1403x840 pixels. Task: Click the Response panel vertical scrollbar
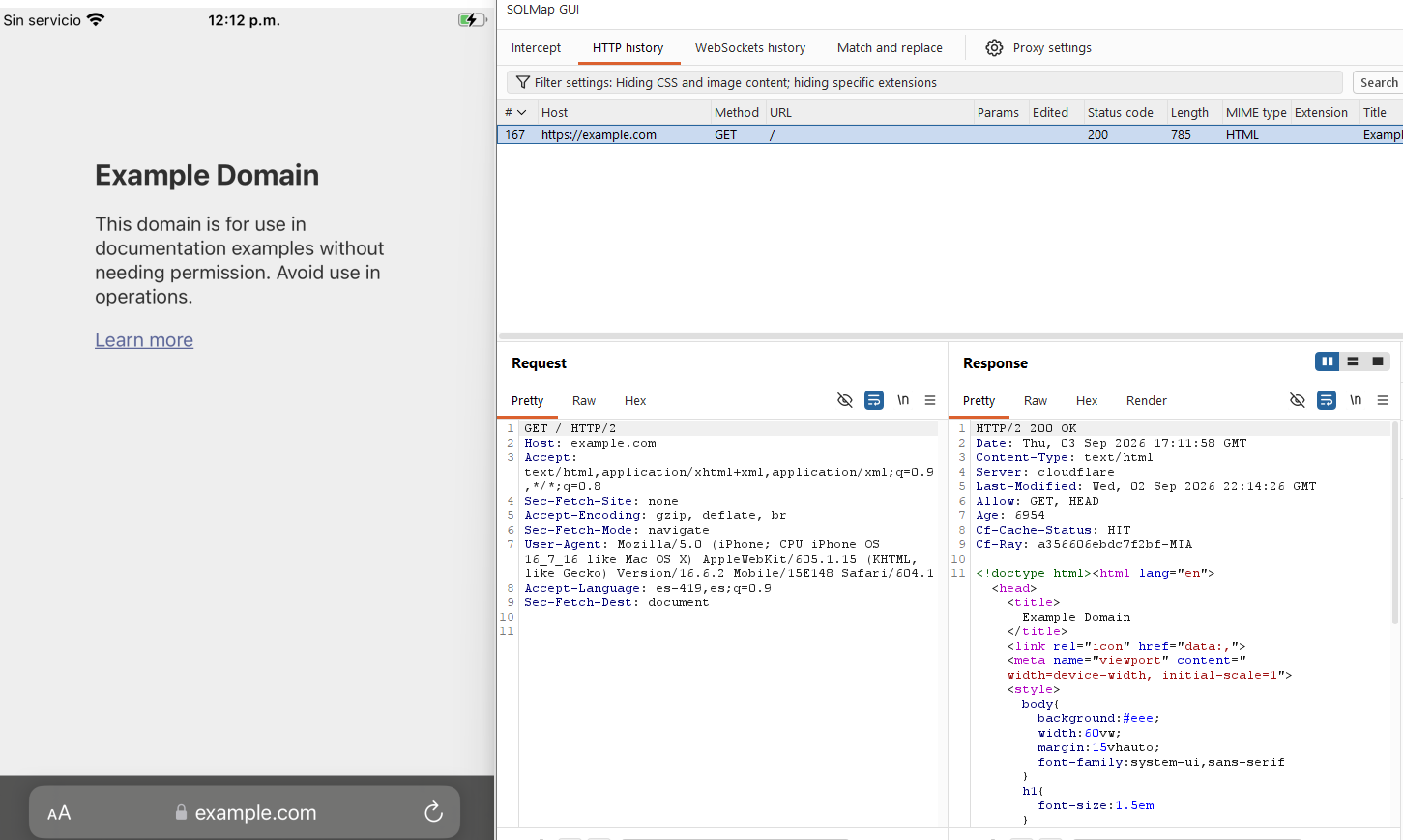point(1395,522)
